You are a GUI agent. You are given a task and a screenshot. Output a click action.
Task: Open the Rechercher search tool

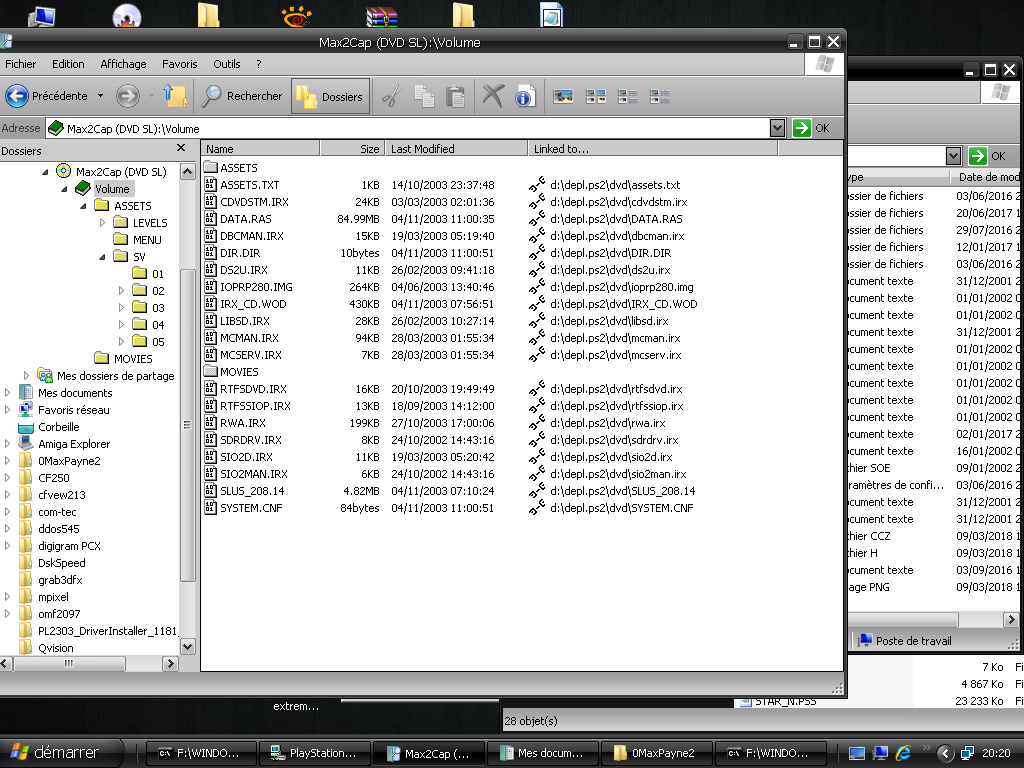(x=242, y=96)
